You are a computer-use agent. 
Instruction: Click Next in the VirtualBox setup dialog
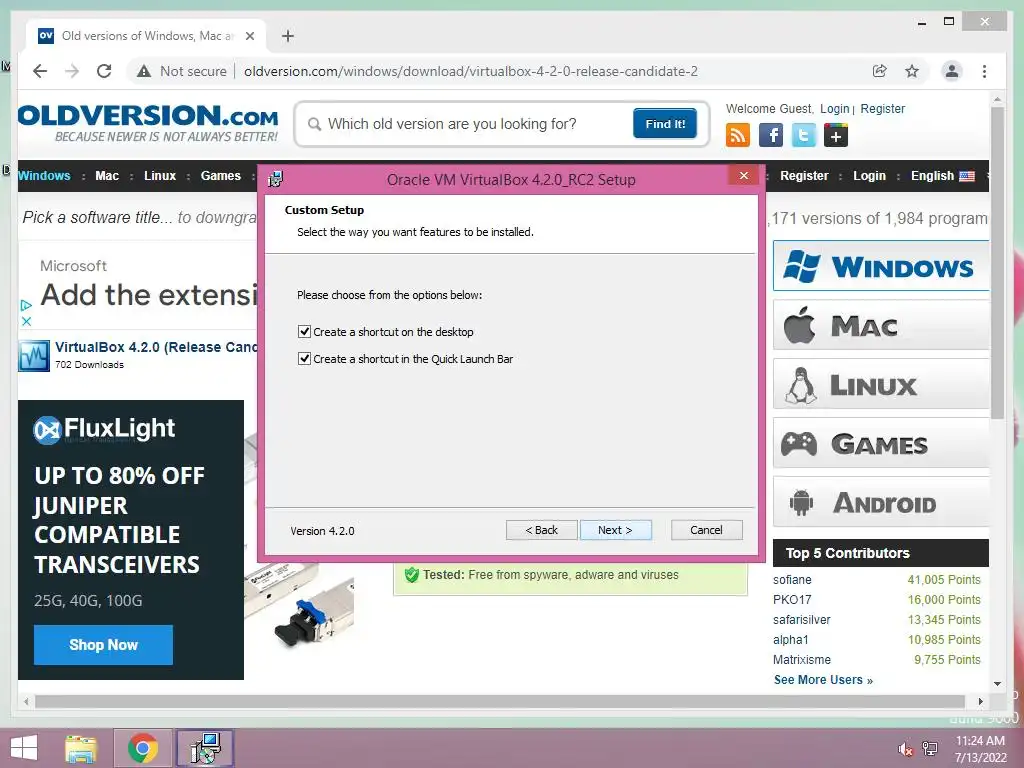pos(615,530)
